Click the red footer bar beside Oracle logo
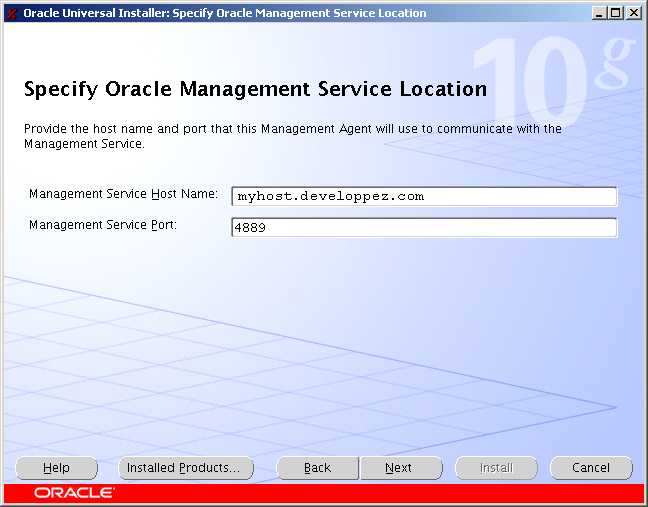The height and width of the screenshot is (507, 648). (380, 493)
